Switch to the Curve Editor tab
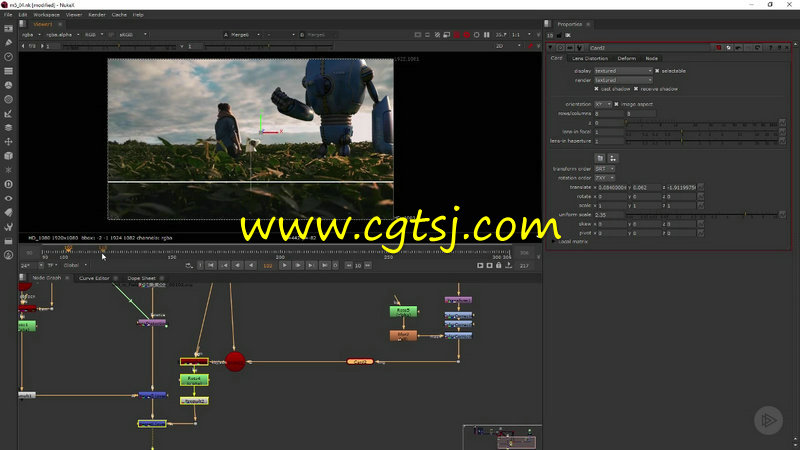800x450 pixels. (x=94, y=278)
